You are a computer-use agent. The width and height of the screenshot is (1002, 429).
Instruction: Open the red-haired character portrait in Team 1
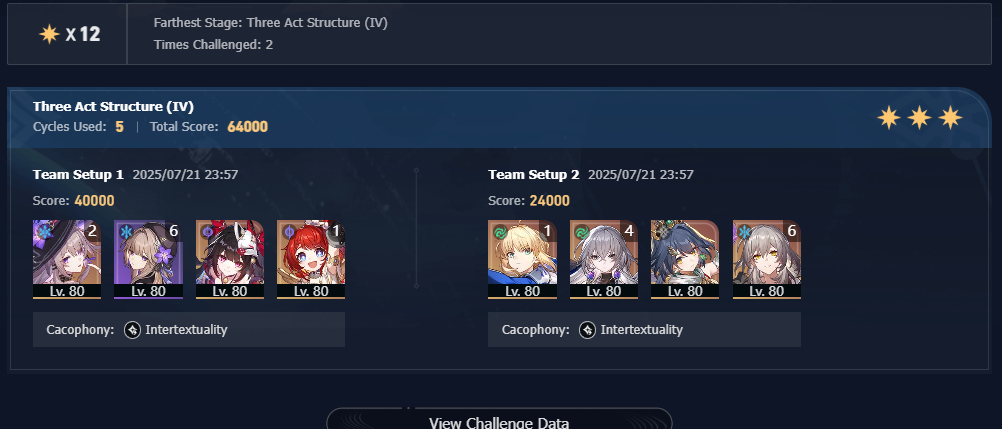tap(311, 259)
